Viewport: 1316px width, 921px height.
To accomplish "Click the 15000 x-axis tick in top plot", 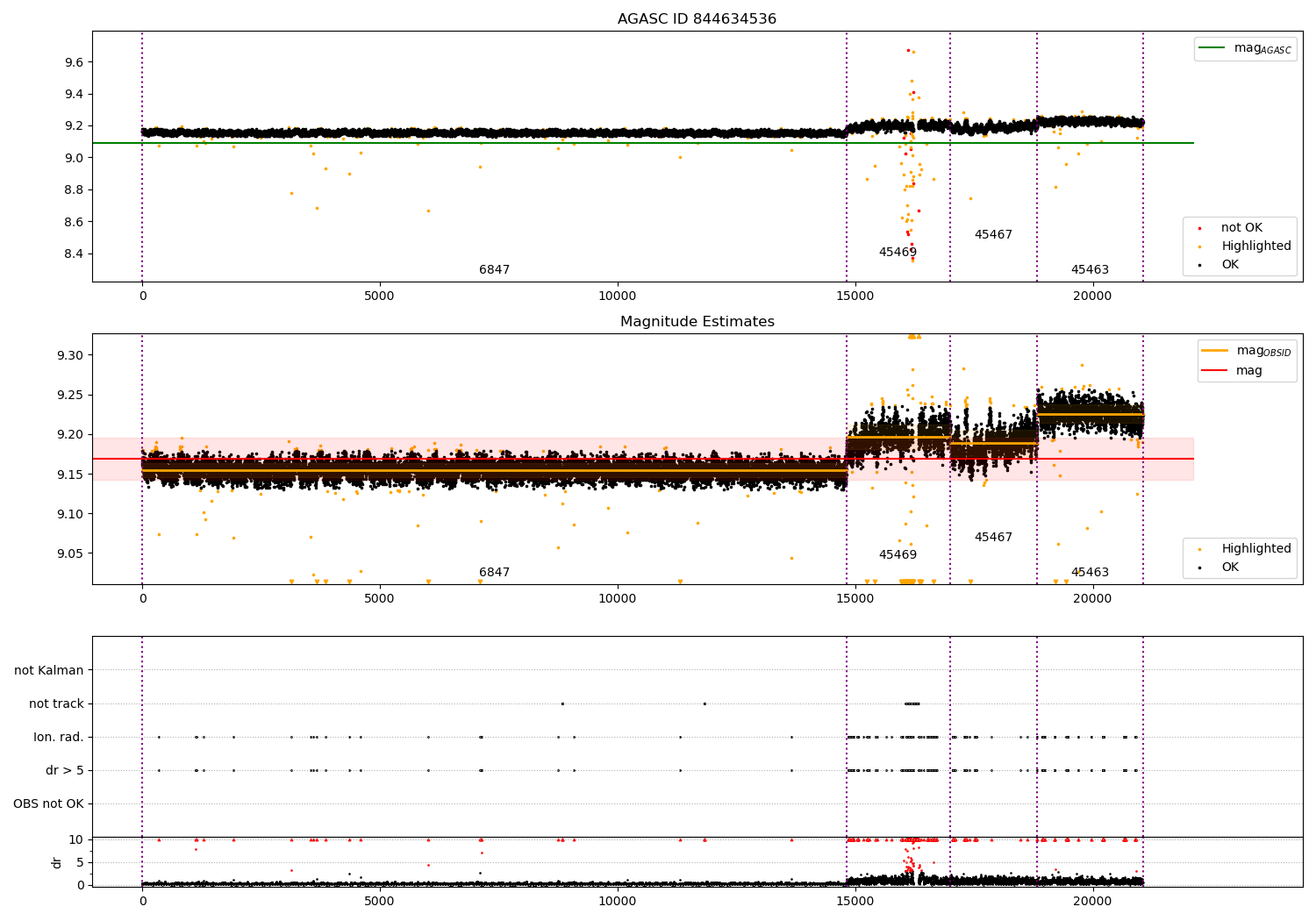I will 855,296.
